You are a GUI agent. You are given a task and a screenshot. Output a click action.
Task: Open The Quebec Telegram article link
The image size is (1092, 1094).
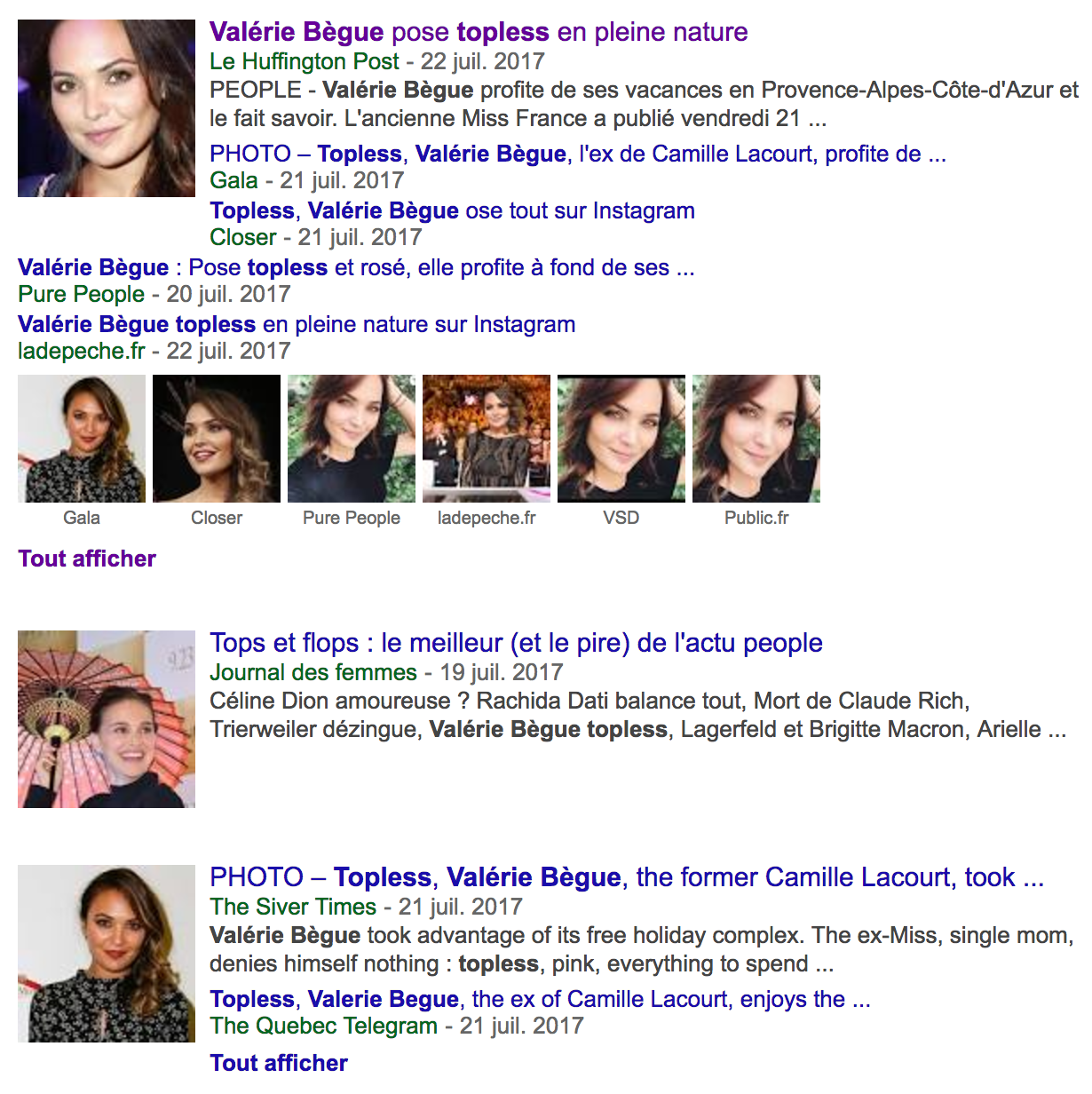pyautogui.click(x=540, y=999)
